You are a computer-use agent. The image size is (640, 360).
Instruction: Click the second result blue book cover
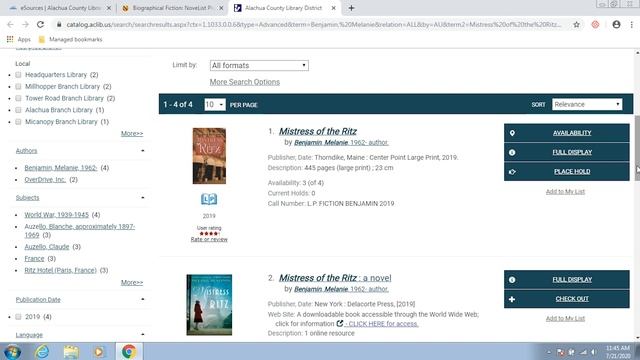click(209, 305)
